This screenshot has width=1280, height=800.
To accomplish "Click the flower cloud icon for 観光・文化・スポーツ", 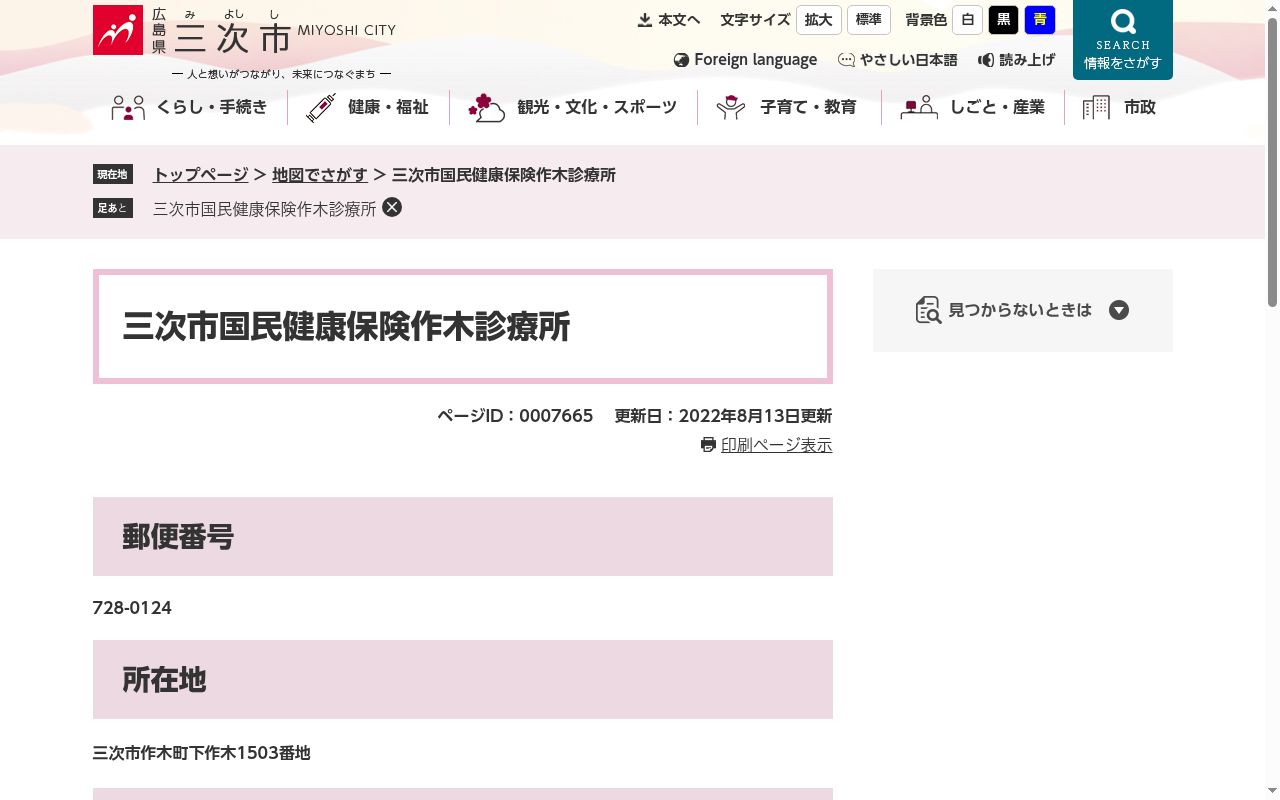I will (486, 108).
